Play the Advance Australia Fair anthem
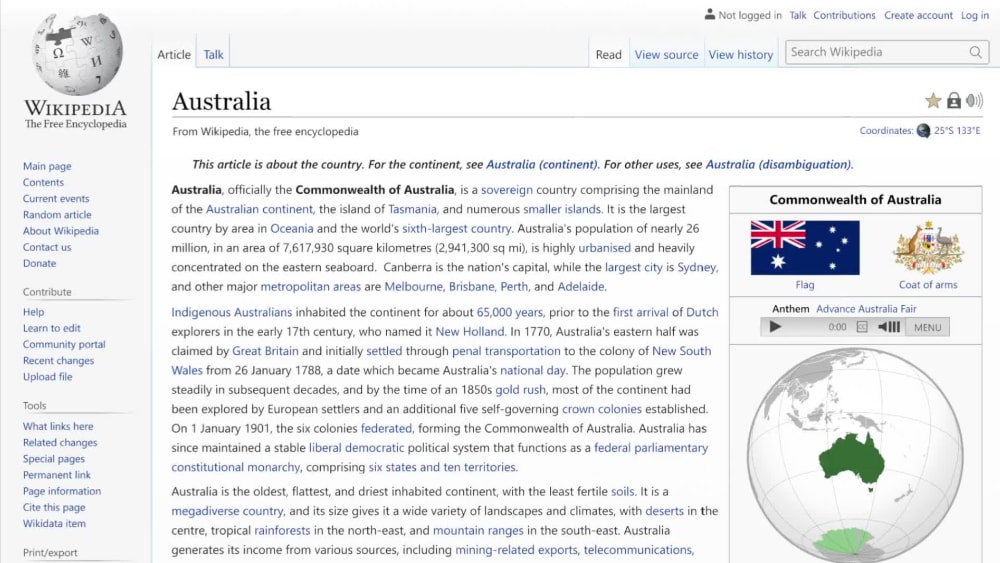Screen dimensions: 1000x563 [x=775, y=327]
